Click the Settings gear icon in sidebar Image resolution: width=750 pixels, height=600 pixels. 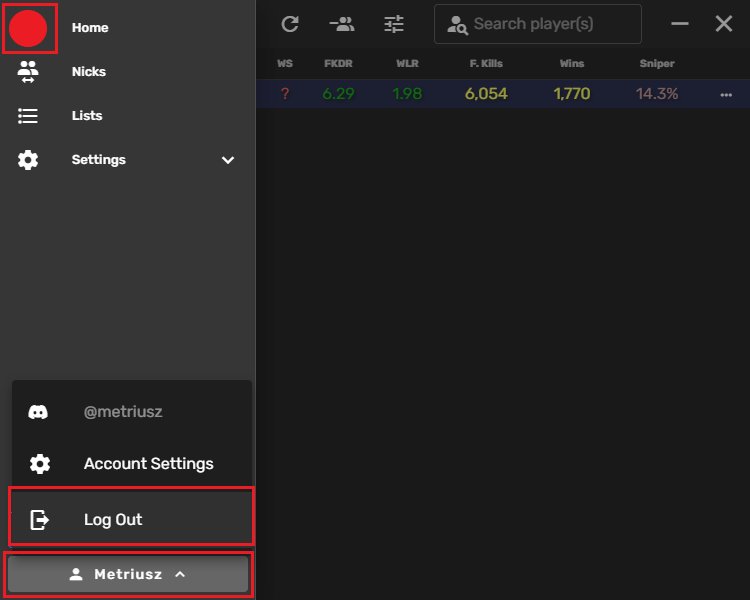[x=28, y=160]
